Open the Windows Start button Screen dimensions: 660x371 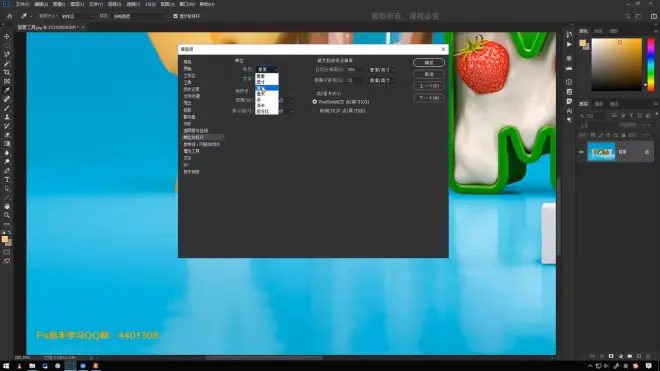(x=6, y=366)
